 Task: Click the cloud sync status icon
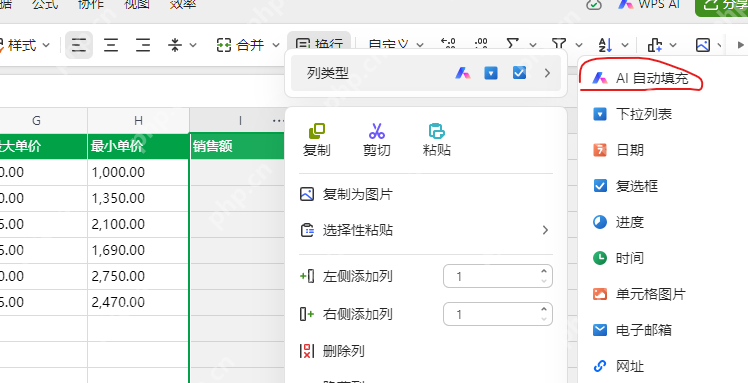[x=594, y=4]
